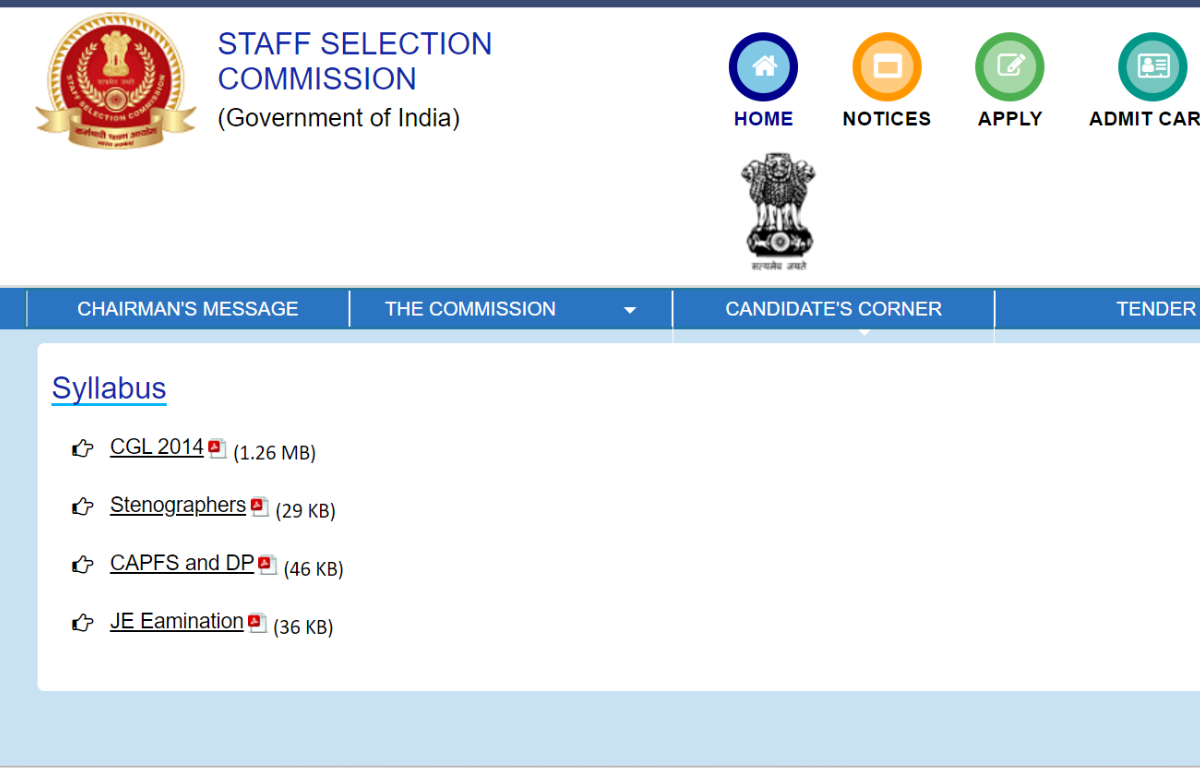Click the Staff Selection Commission title text
Image resolution: width=1200 pixels, height=768 pixels.
pyautogui.click(x=355, y=61)
